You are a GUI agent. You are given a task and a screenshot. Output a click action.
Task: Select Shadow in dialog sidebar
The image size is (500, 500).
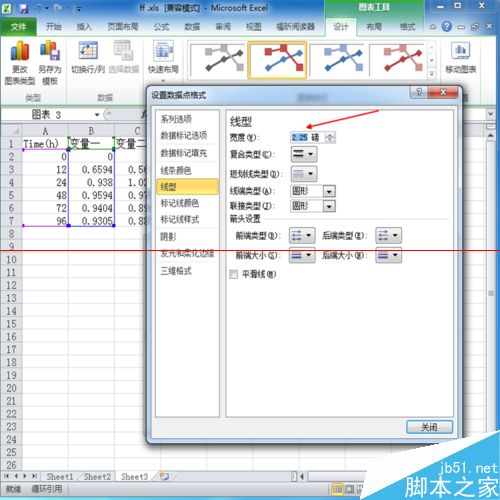coord(187,237)
